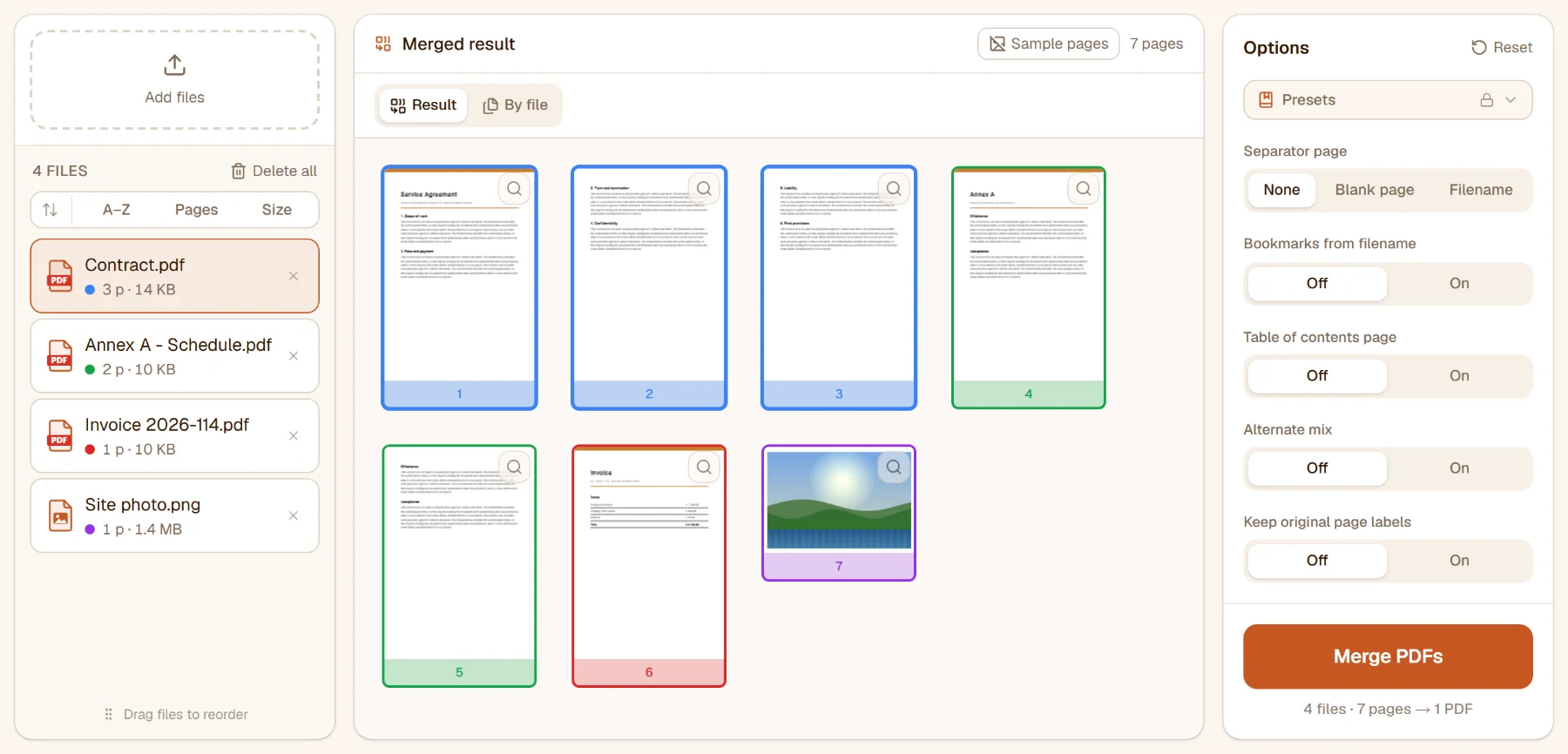Toggle sort direction arrows icon

(51, 210)
